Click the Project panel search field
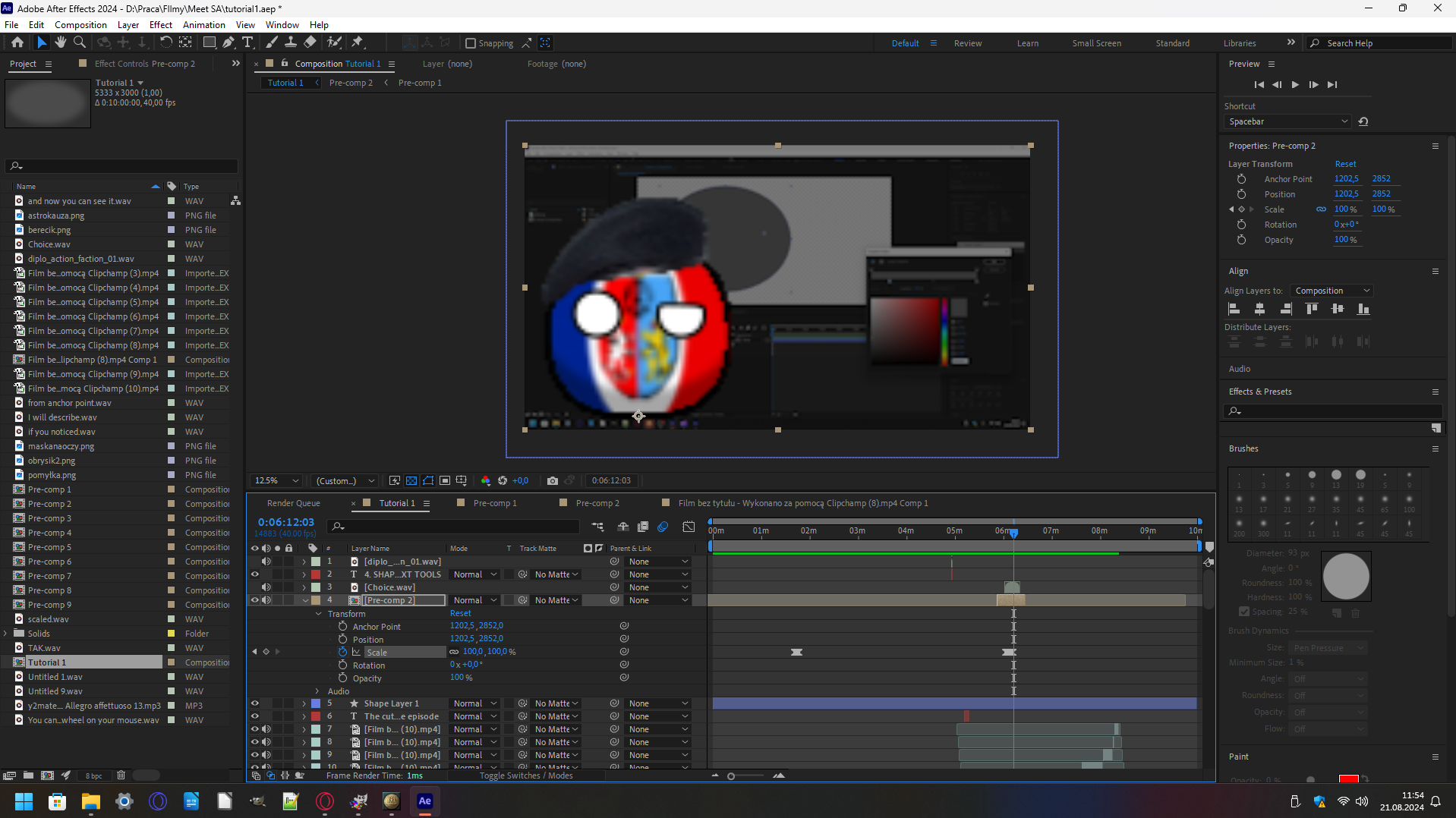The height and width of the screenshot is (818, 1456). point(121,165)
